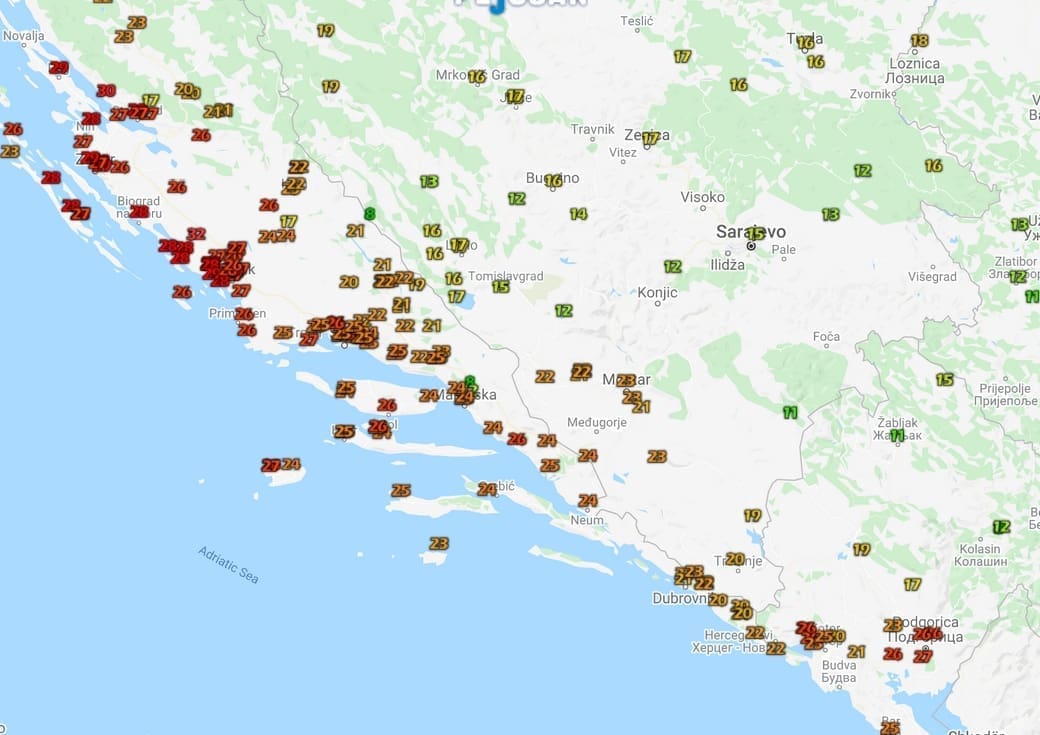Click the Neum town label
This screenshot has width=1040, height=735.
[x=587, y=520]
